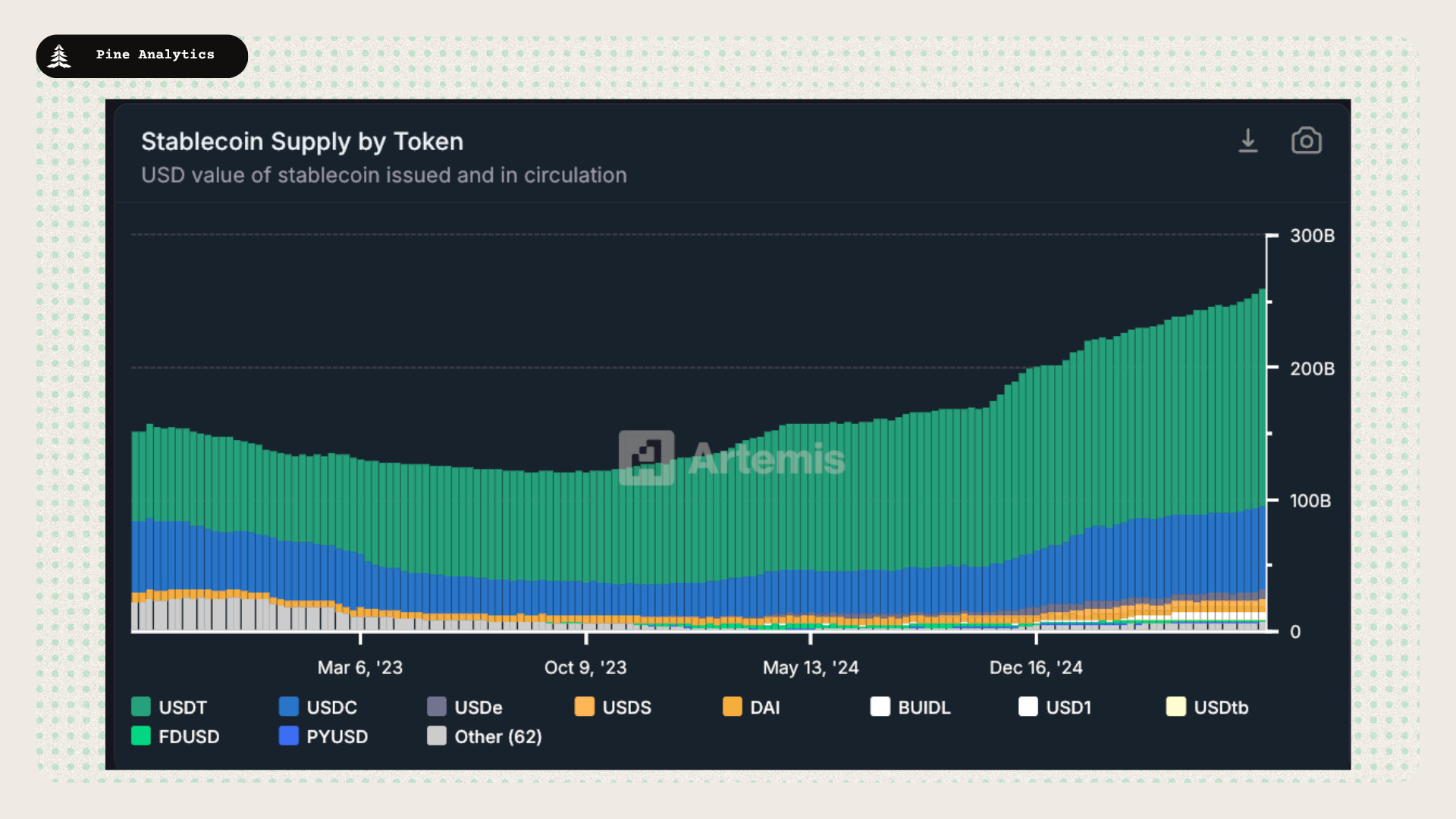Click the Pine Analytics tree logo
Image resolution: width=1456 pixels, height=819 pixels.
[x=59, y=56]
